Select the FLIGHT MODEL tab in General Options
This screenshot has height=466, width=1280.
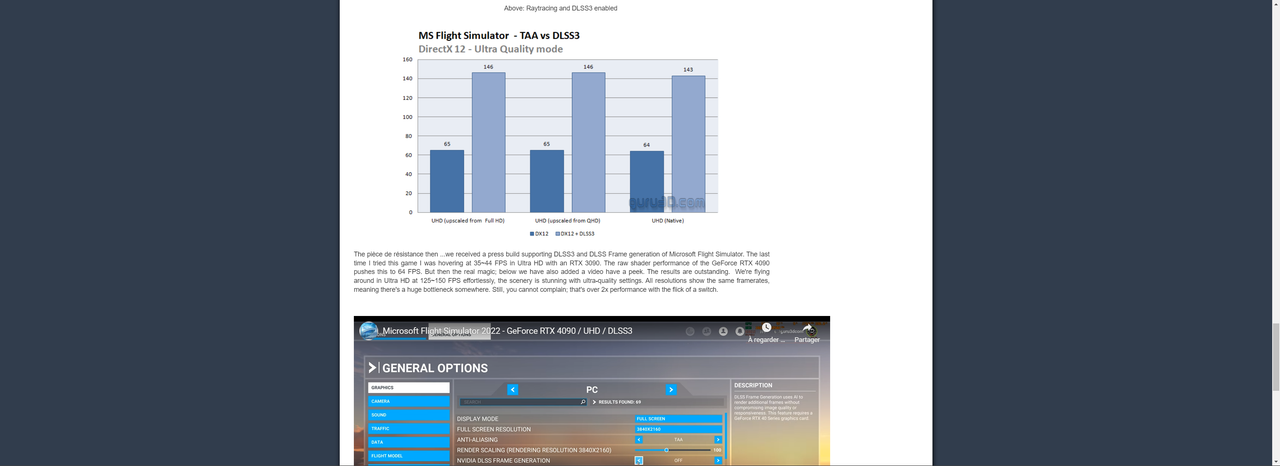(408, 455)
